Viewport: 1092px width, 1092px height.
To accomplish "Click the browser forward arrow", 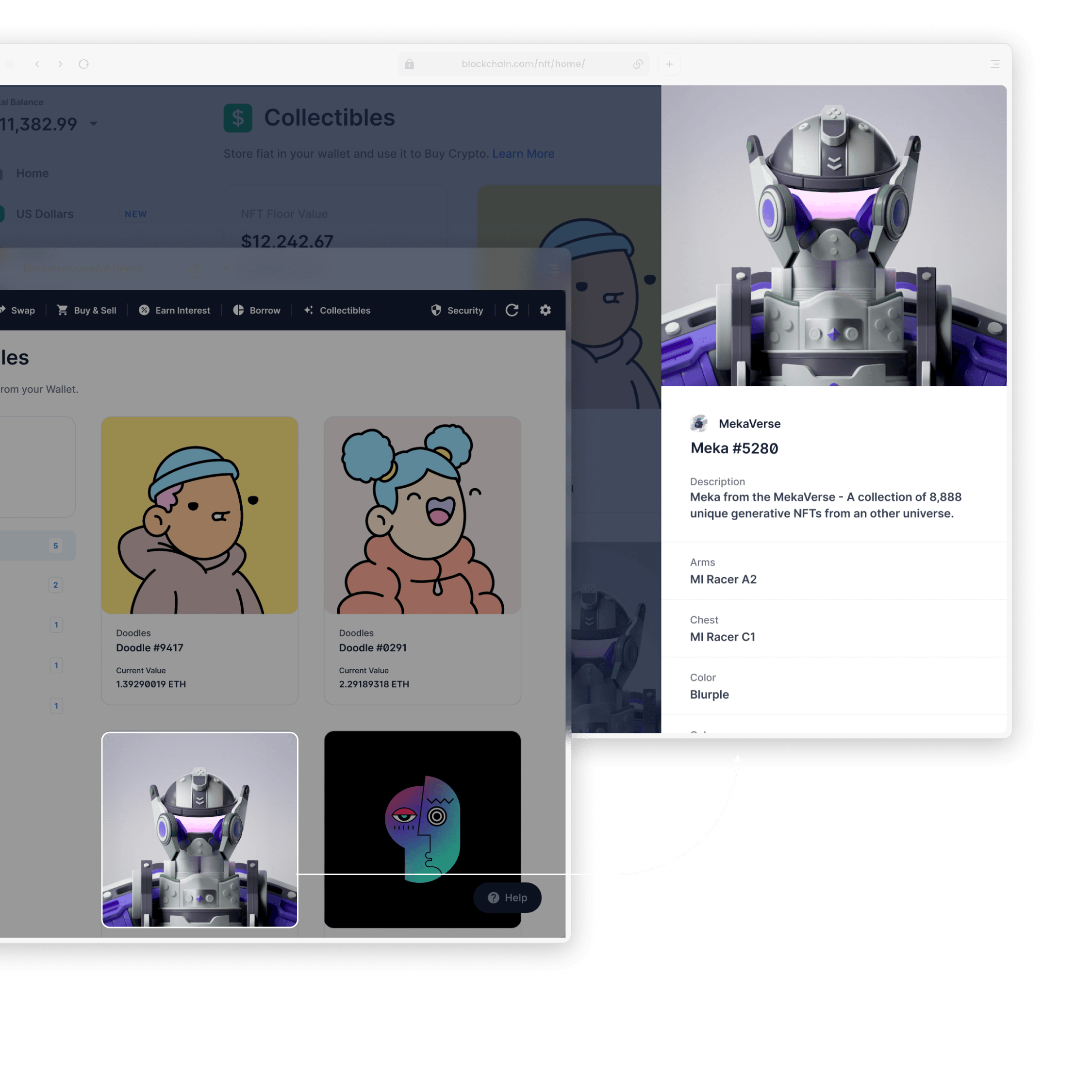I will pos(61,64).
